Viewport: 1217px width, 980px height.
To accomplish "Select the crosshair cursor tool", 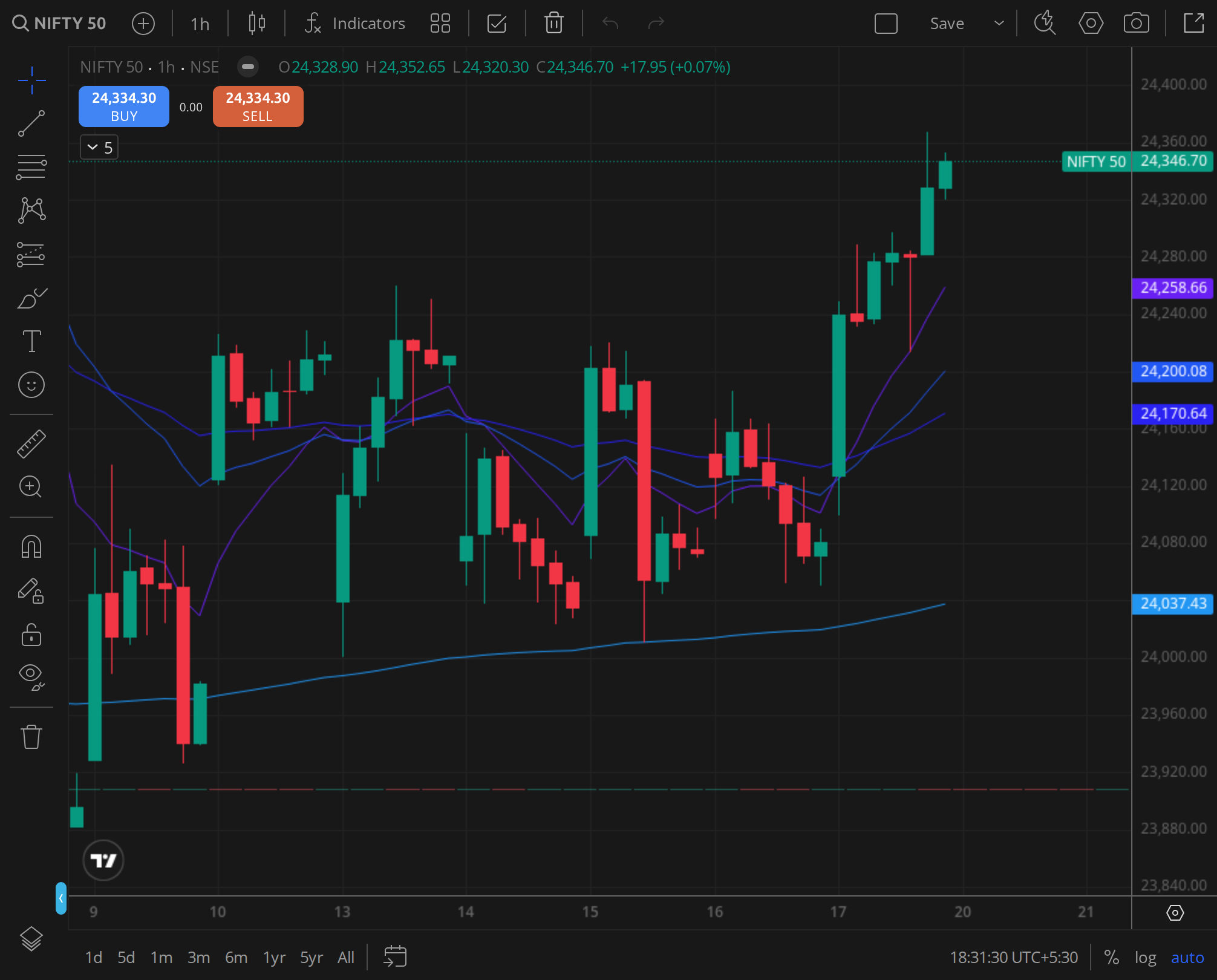I will tap(31, 80).
